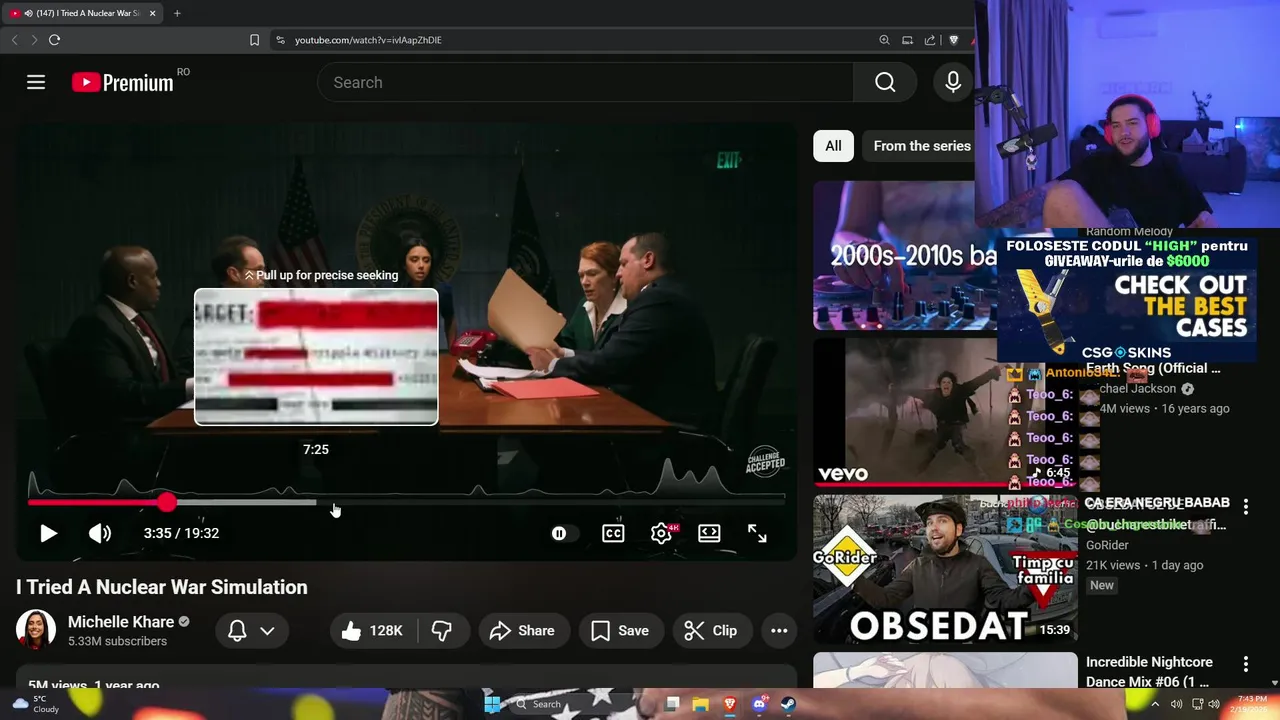Click the 5.33M subscribers text
The width and height of the screenshot is (1280, 720).
tap(117, 641)
